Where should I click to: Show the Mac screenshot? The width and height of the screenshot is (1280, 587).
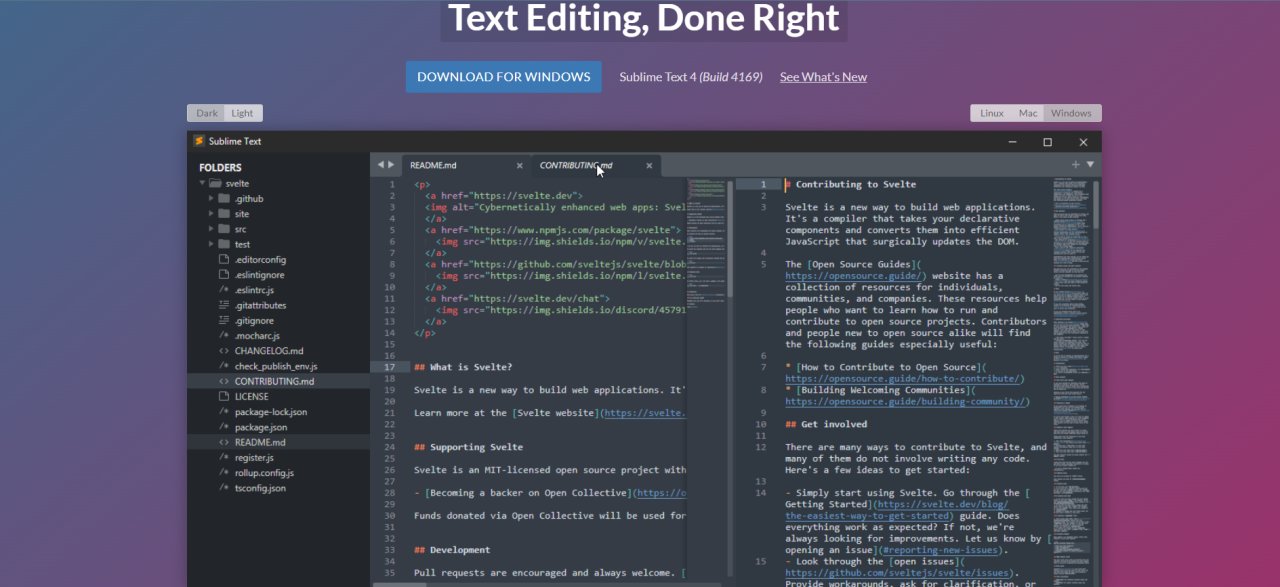[x=1028, y=113]
